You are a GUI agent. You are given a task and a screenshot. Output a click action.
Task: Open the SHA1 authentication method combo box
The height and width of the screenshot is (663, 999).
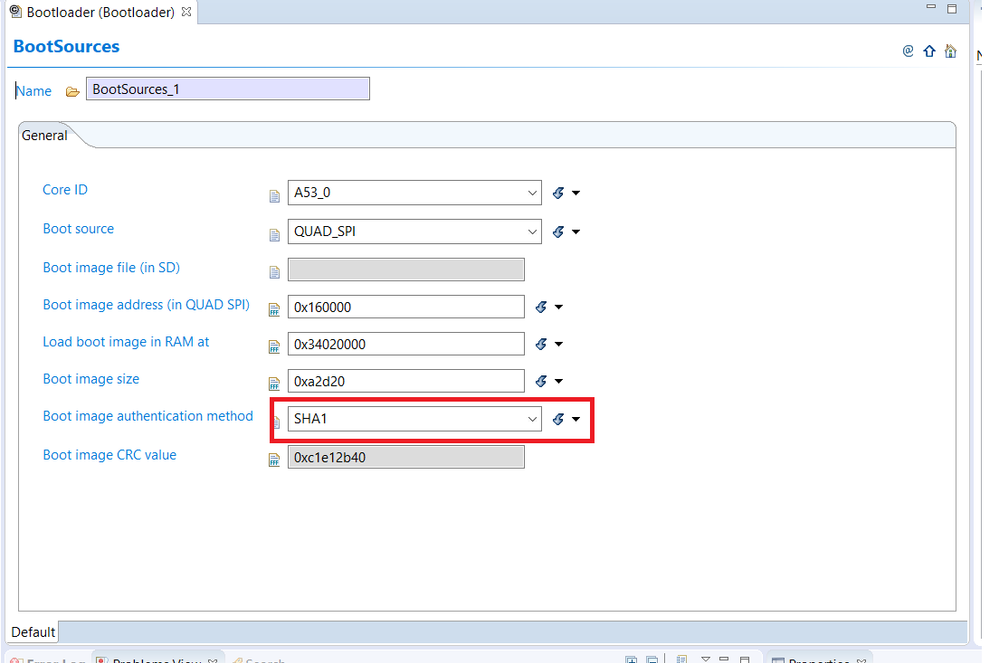[415, 419]
